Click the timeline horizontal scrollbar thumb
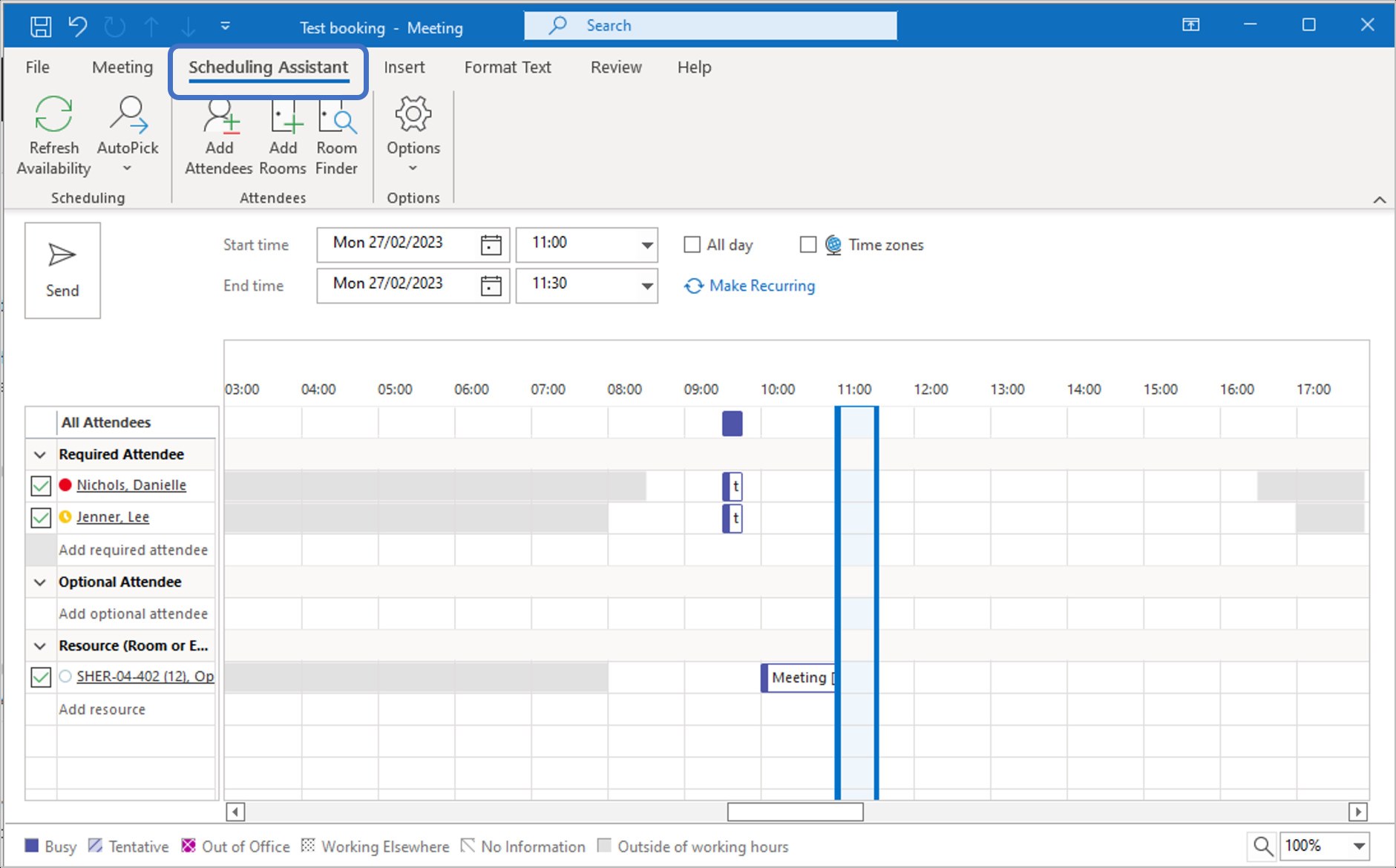Image resolution: width=1396 pixels, height=868 pixels. click(x=795, y=812)
